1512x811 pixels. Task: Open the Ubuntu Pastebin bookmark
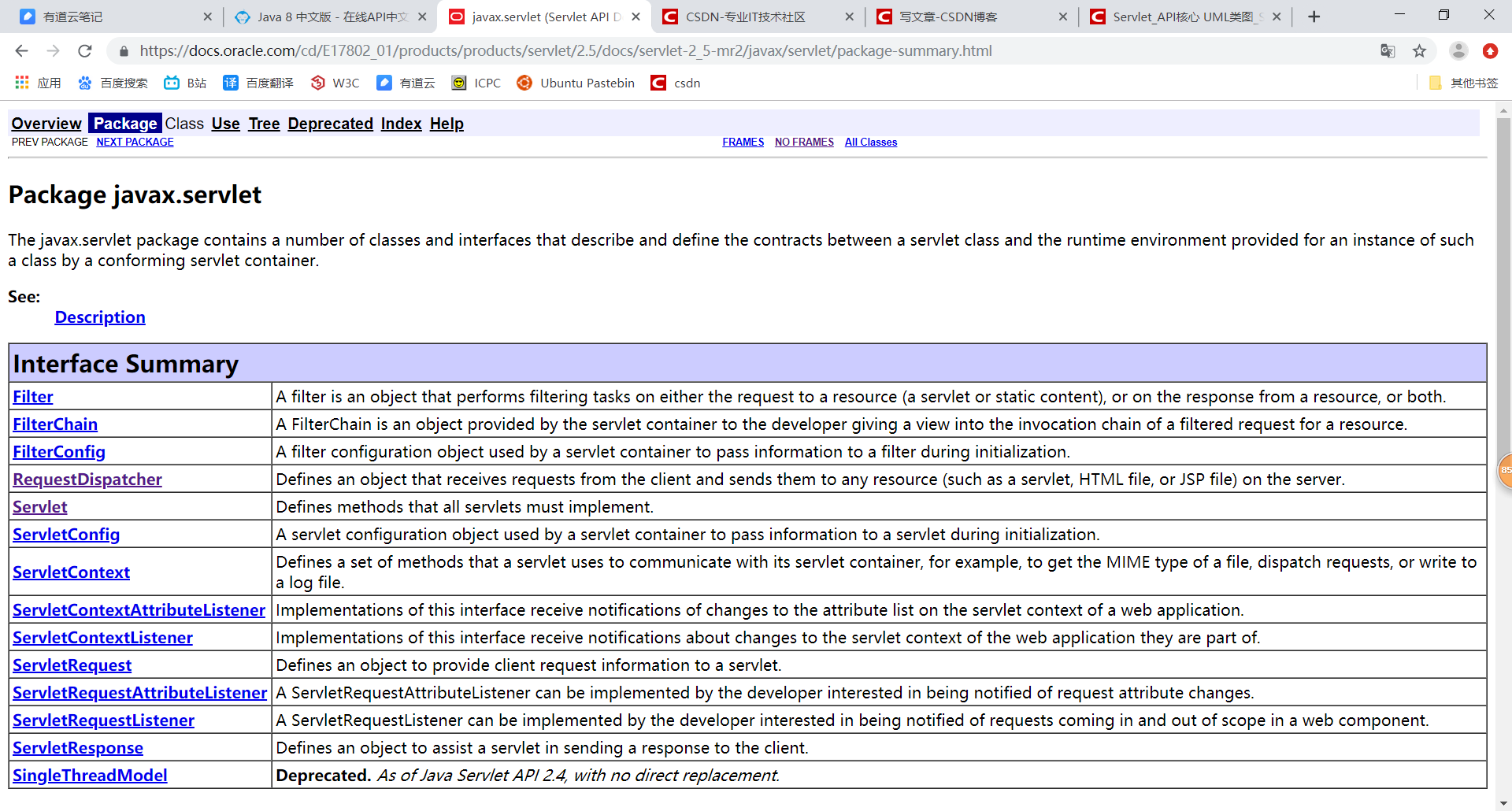(576, 83)
